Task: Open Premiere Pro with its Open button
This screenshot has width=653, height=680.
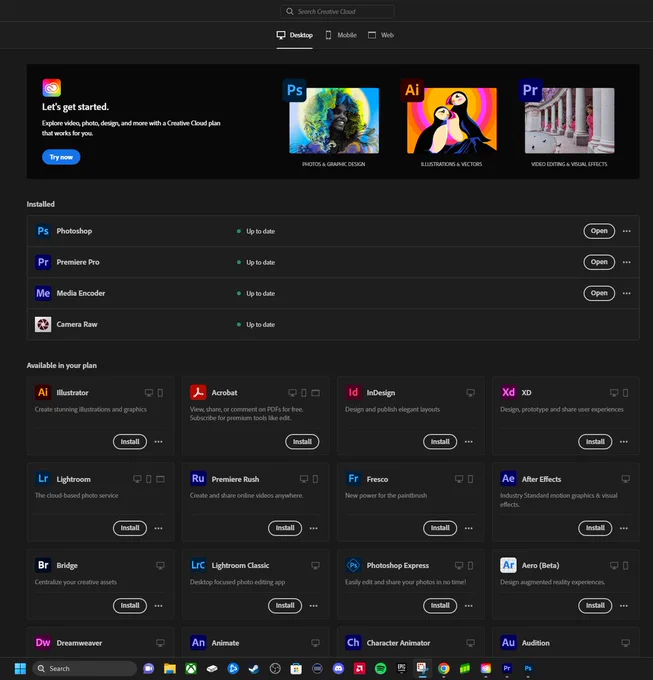Action: (x=599, y=262)
